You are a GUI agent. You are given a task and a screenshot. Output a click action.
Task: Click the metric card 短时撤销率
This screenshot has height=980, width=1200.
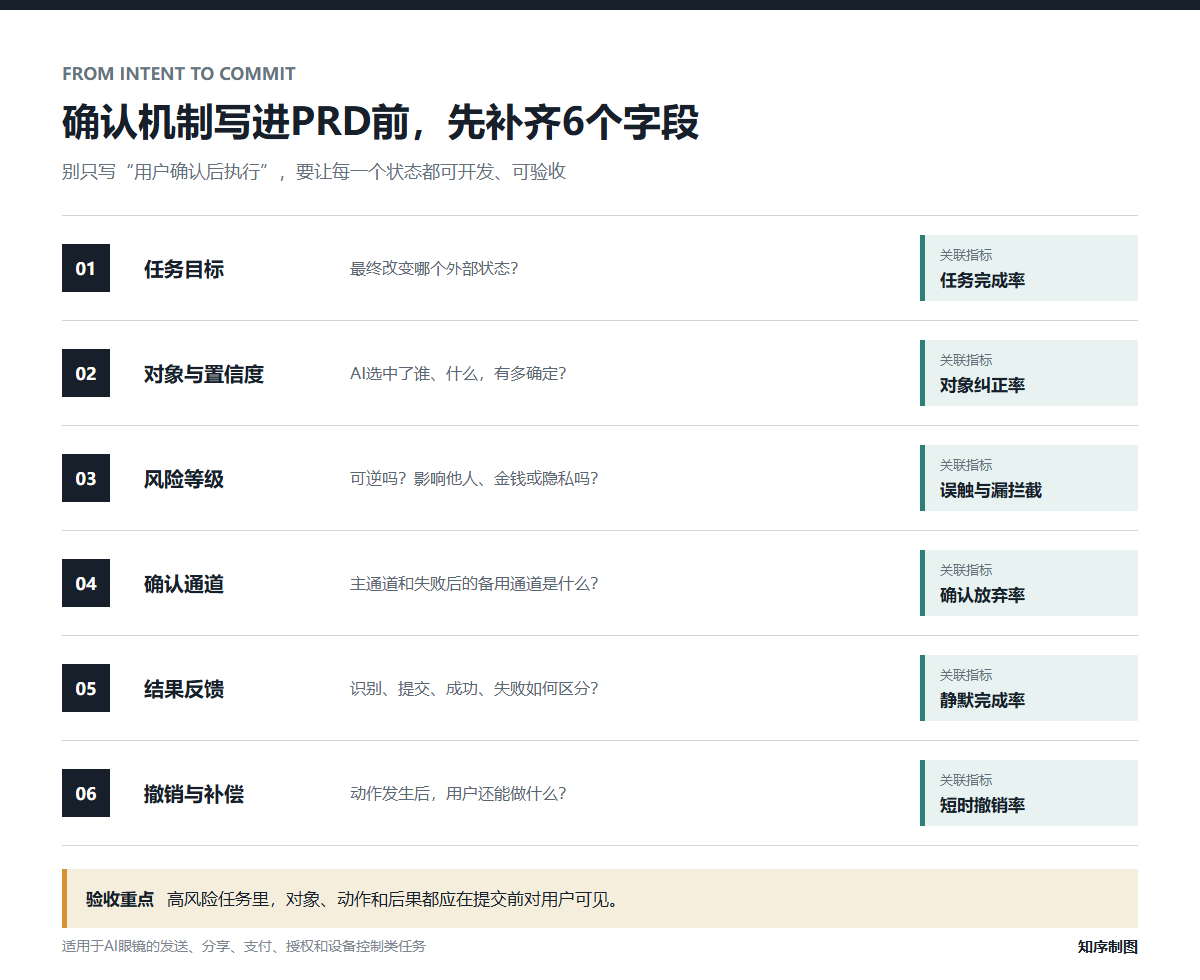[1029, 793]
